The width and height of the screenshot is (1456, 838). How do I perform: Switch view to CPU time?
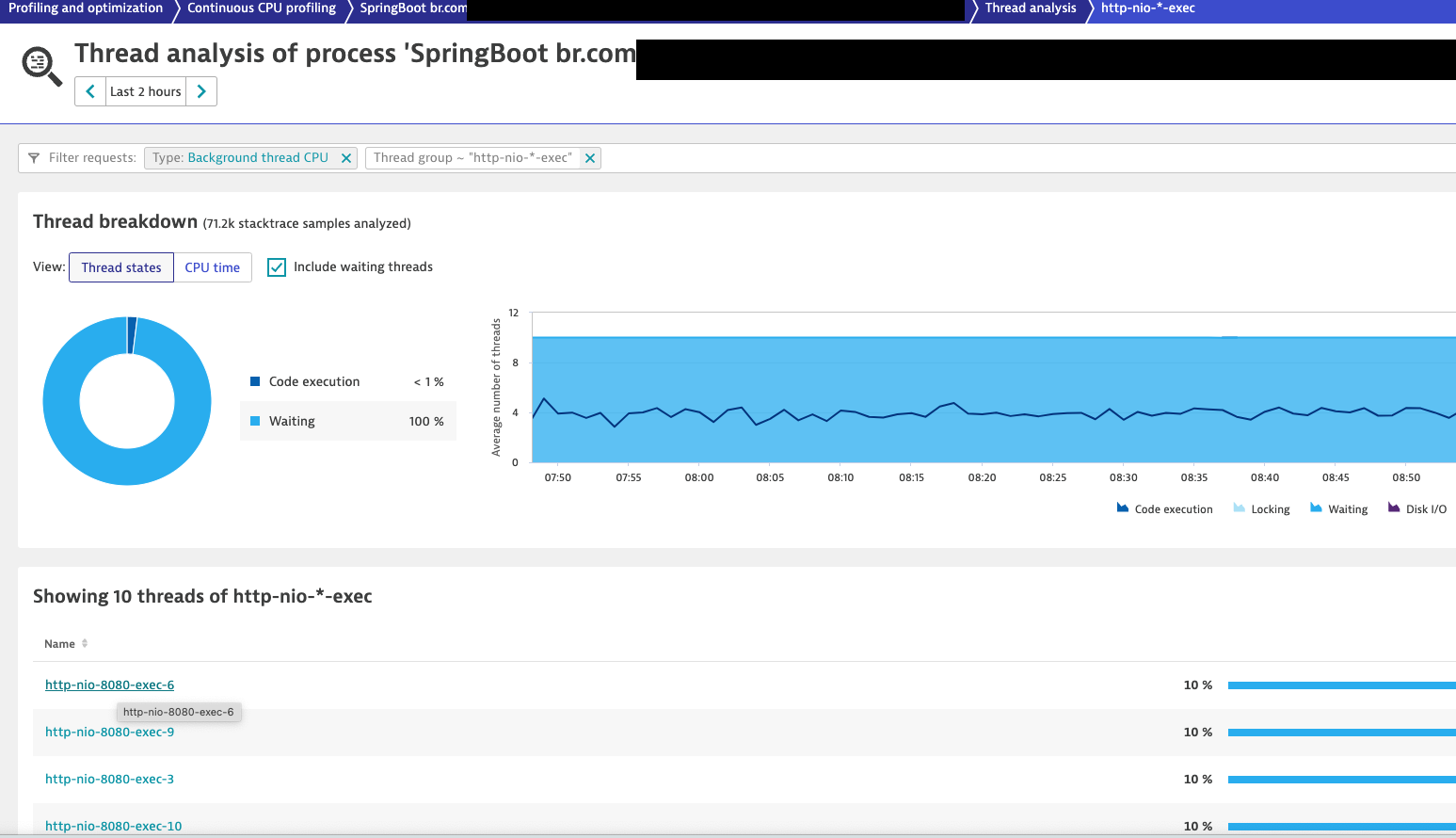tap(213, 267)
